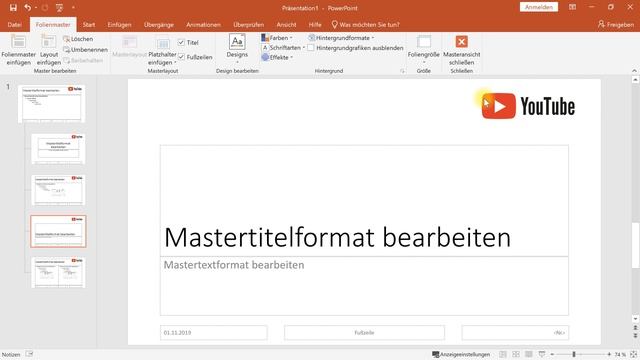Click zoom out minus button
This screenshot has width=640, height=360.
click(x=552, y=354)
